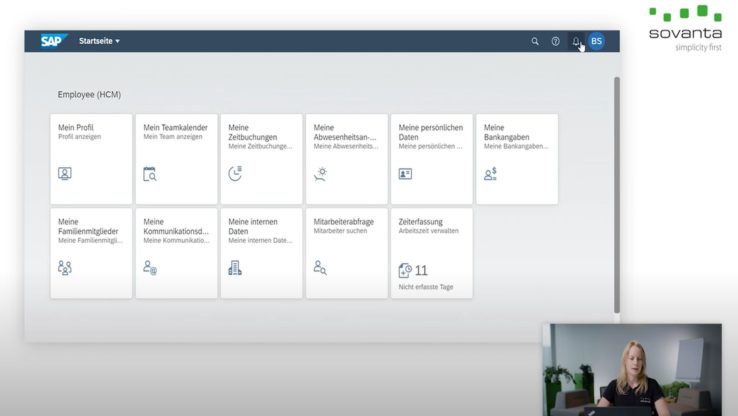This screenshot has width=738, height=416.
Task: Open the Zeiterfassung tile showing 11 days
Action: (431, 252)
